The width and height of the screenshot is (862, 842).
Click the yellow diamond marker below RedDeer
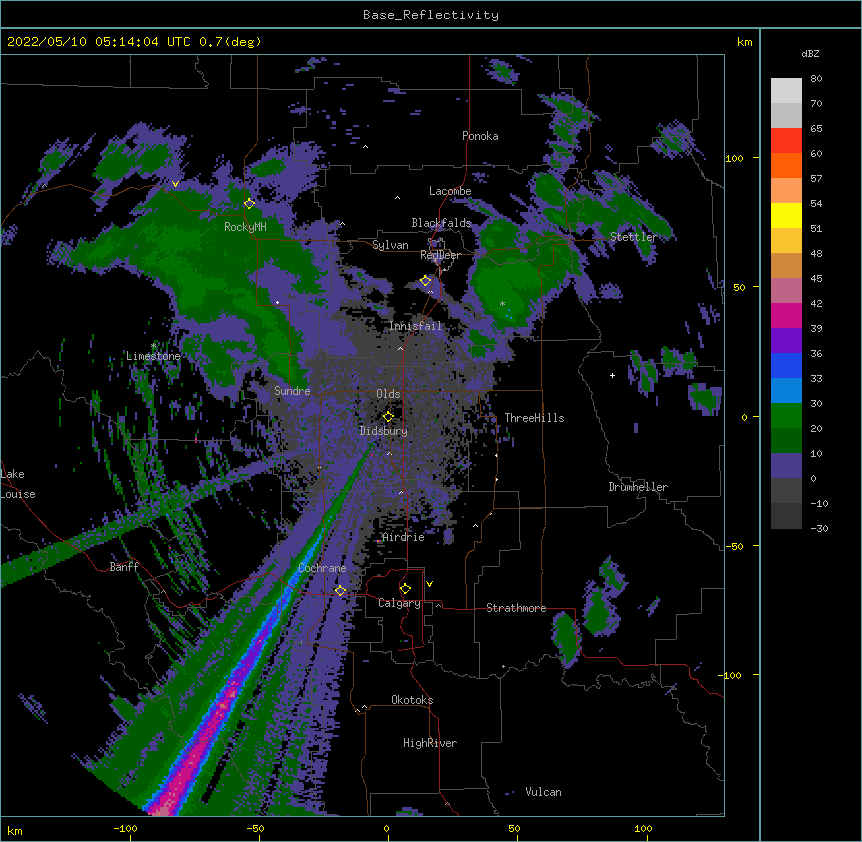(425, 281)
